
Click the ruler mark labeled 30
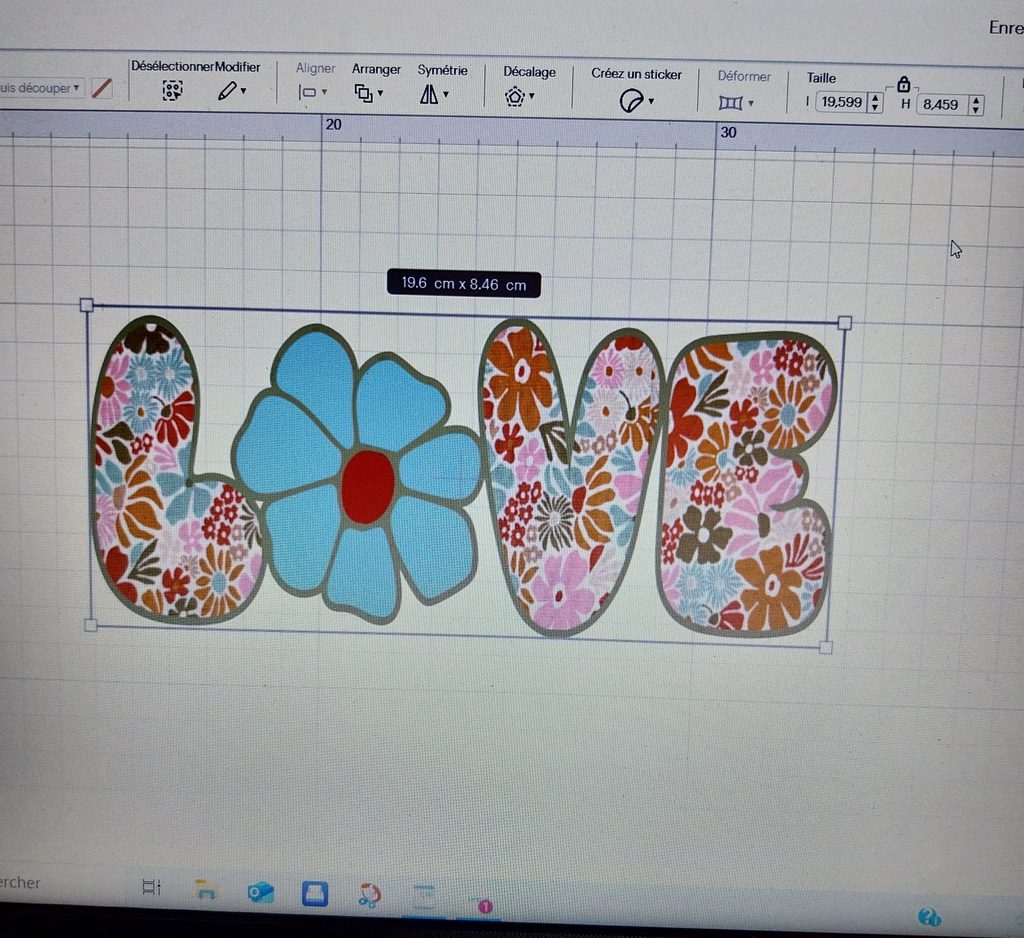tap(728, 133)
